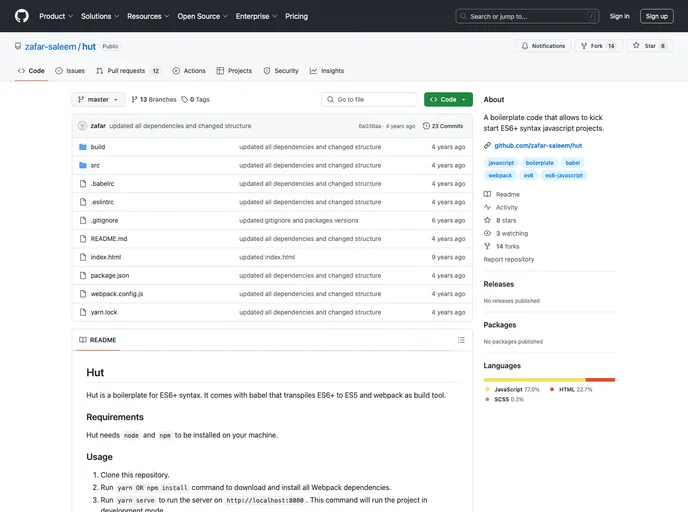Open the webpack.config.js file link
Screen dimensions: 688x512
click(117, 294)
